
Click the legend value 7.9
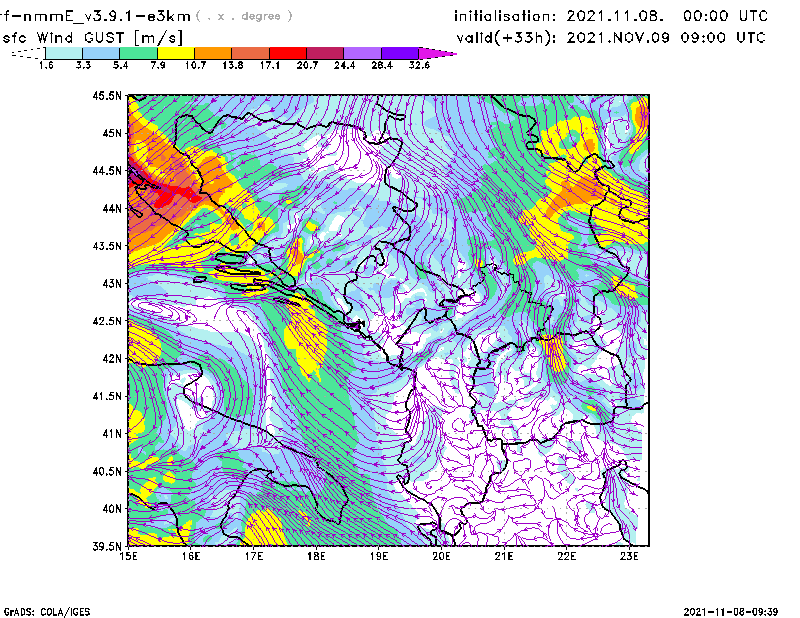[158, 65]
